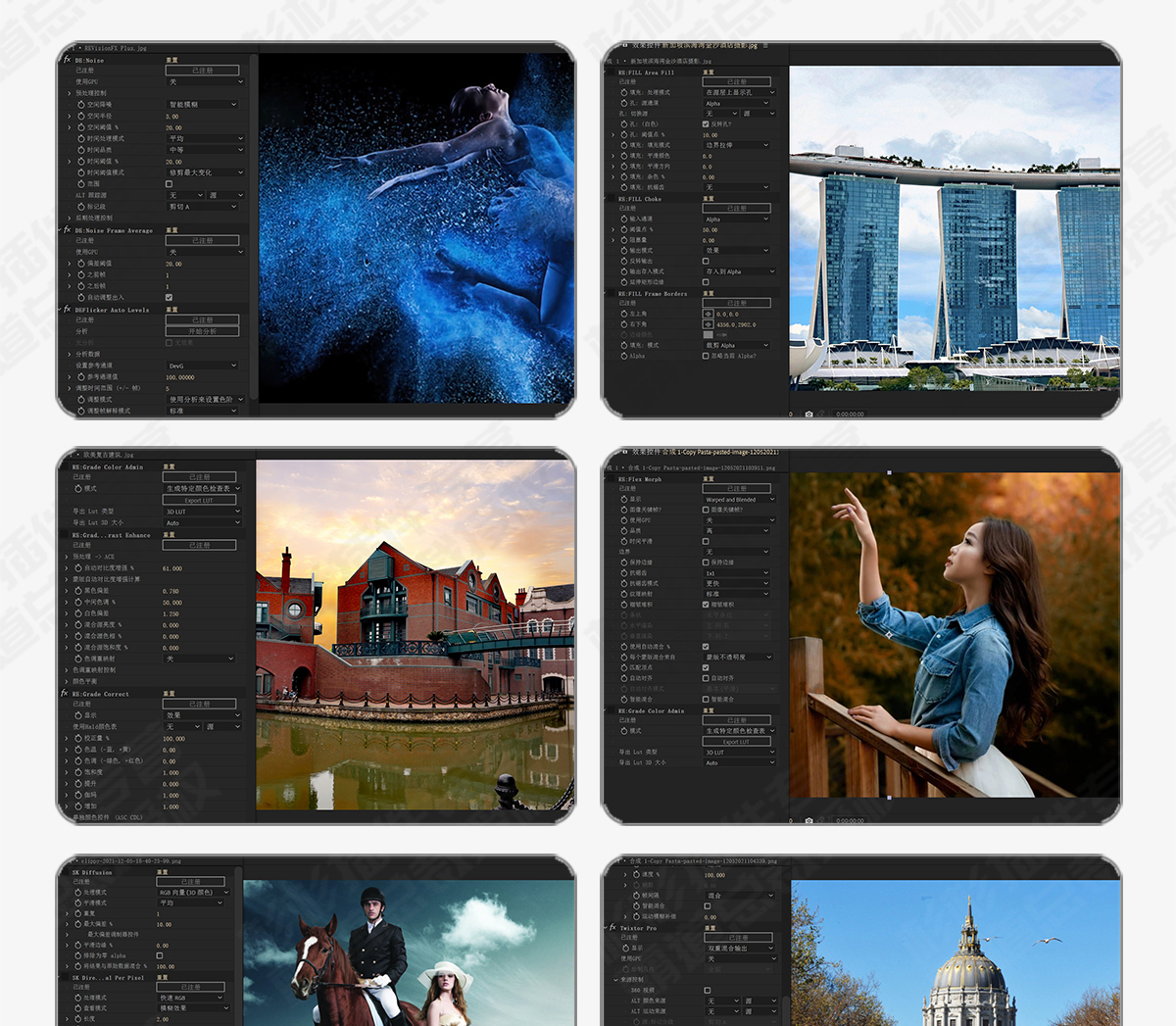Click the stopwatch beside 时间品质
The height and width of the screenshot is (1026, 1176).
point(81,150)
